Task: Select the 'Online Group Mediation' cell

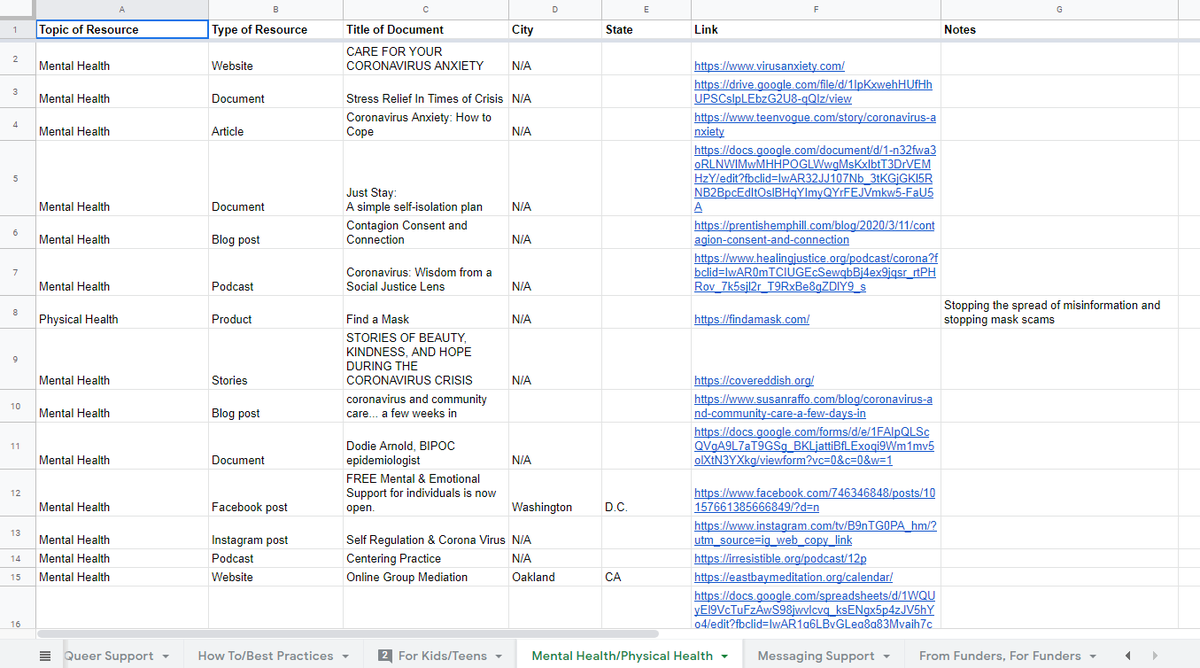Action: (424, 577)
